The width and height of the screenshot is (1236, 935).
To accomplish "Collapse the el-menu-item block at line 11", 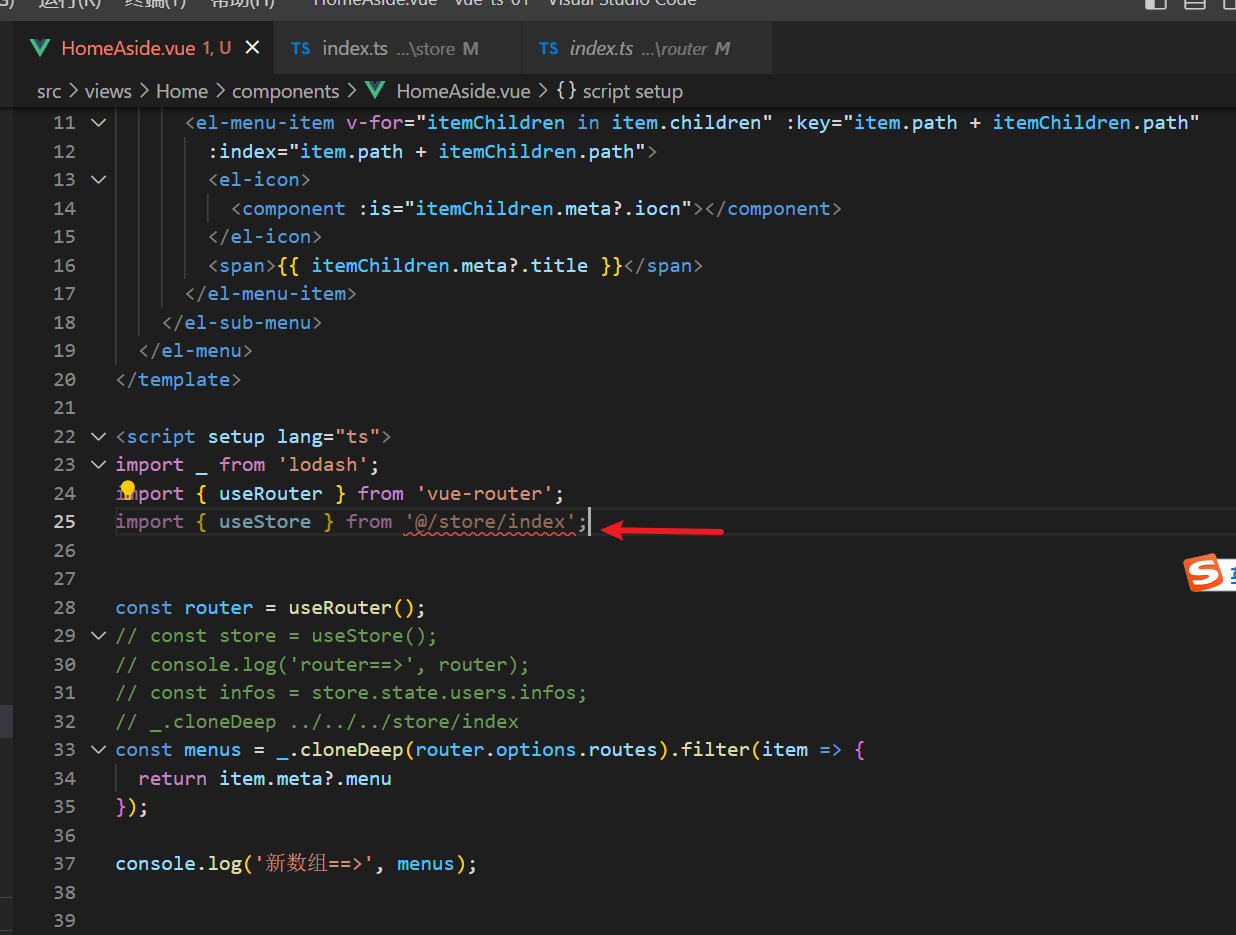I will [98, 122].
